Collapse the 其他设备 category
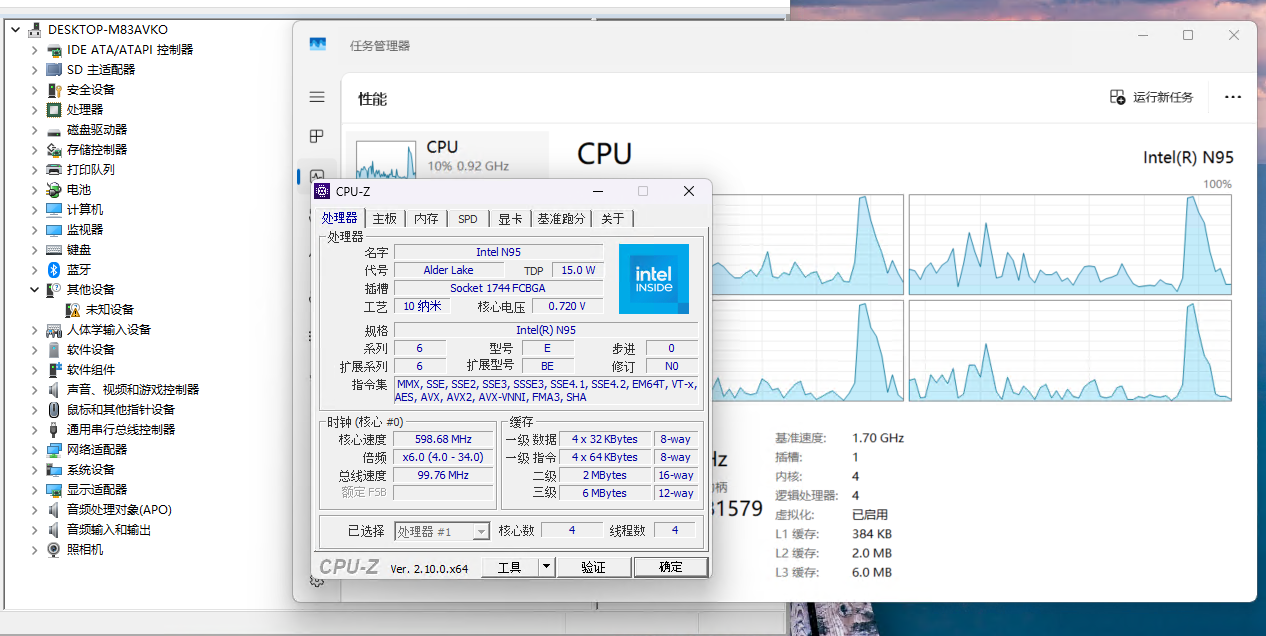 [34, 289]
